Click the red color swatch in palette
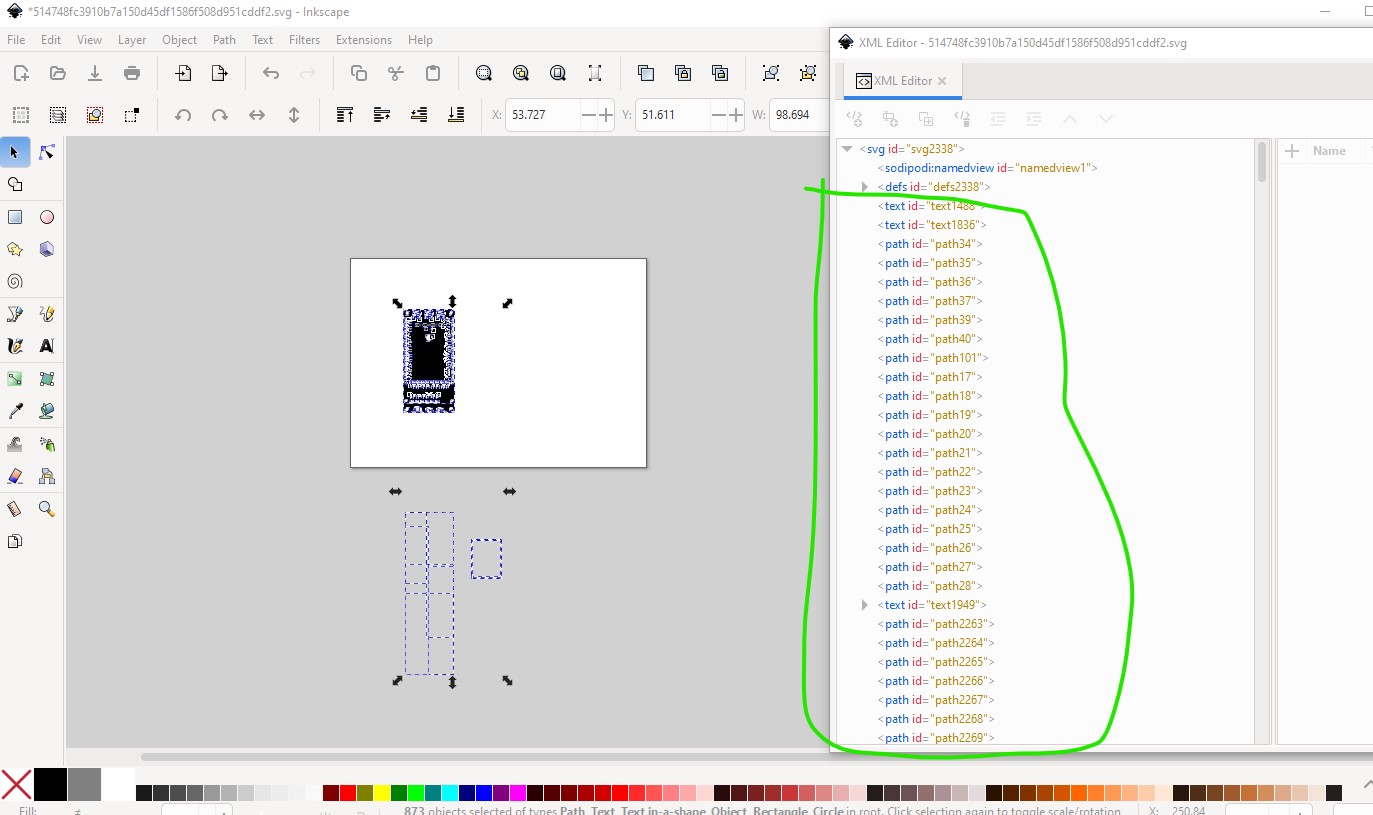1373x815 pixels. point(347,793)
